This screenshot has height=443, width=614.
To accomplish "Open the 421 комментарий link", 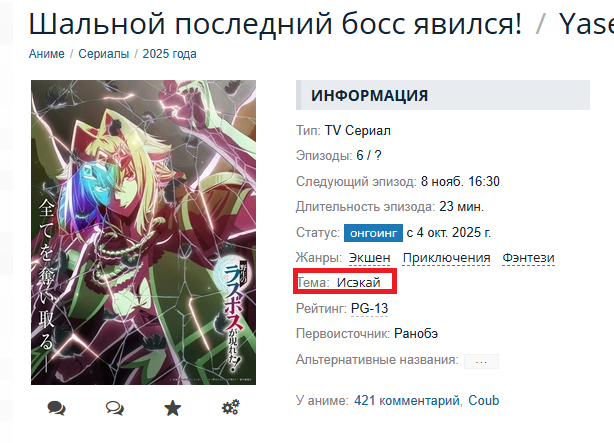I will pyautogui.click(x=406, y=401).
